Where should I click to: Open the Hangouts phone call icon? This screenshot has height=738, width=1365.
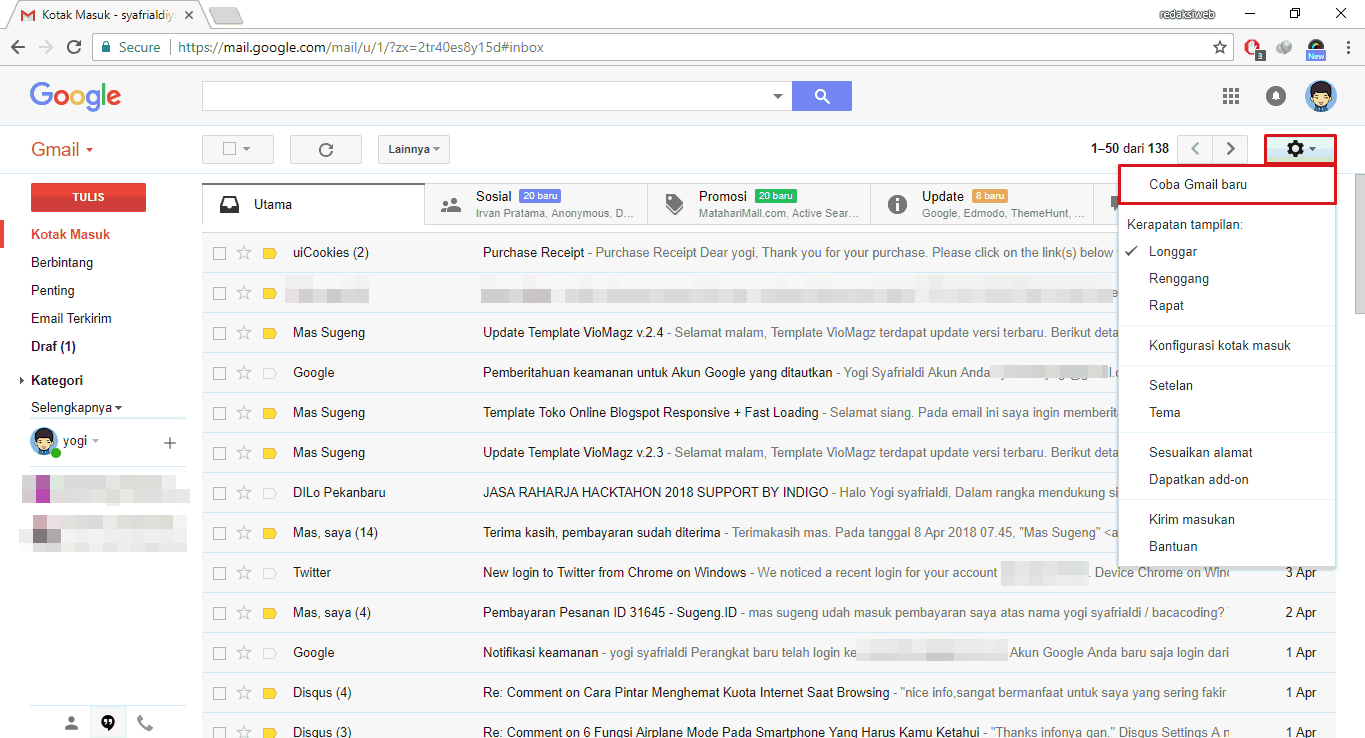(145, 722)
